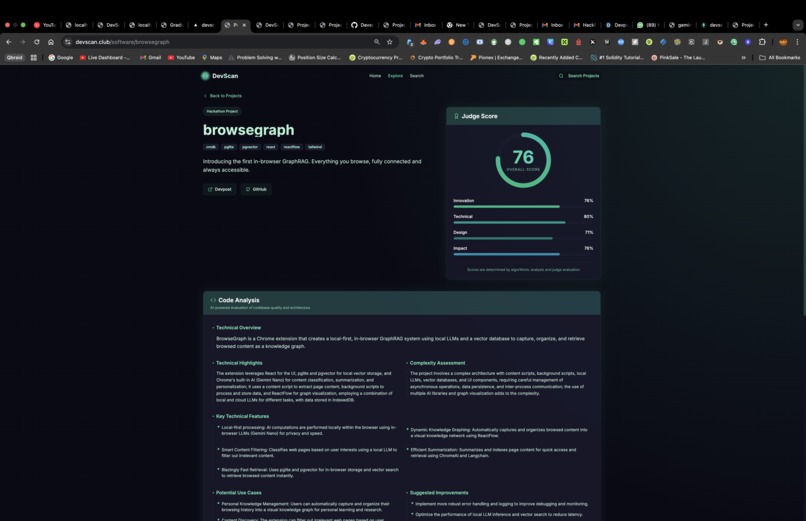Open the Chrome three-dot menu
806x521 pixels.
[x=797, y=42]
